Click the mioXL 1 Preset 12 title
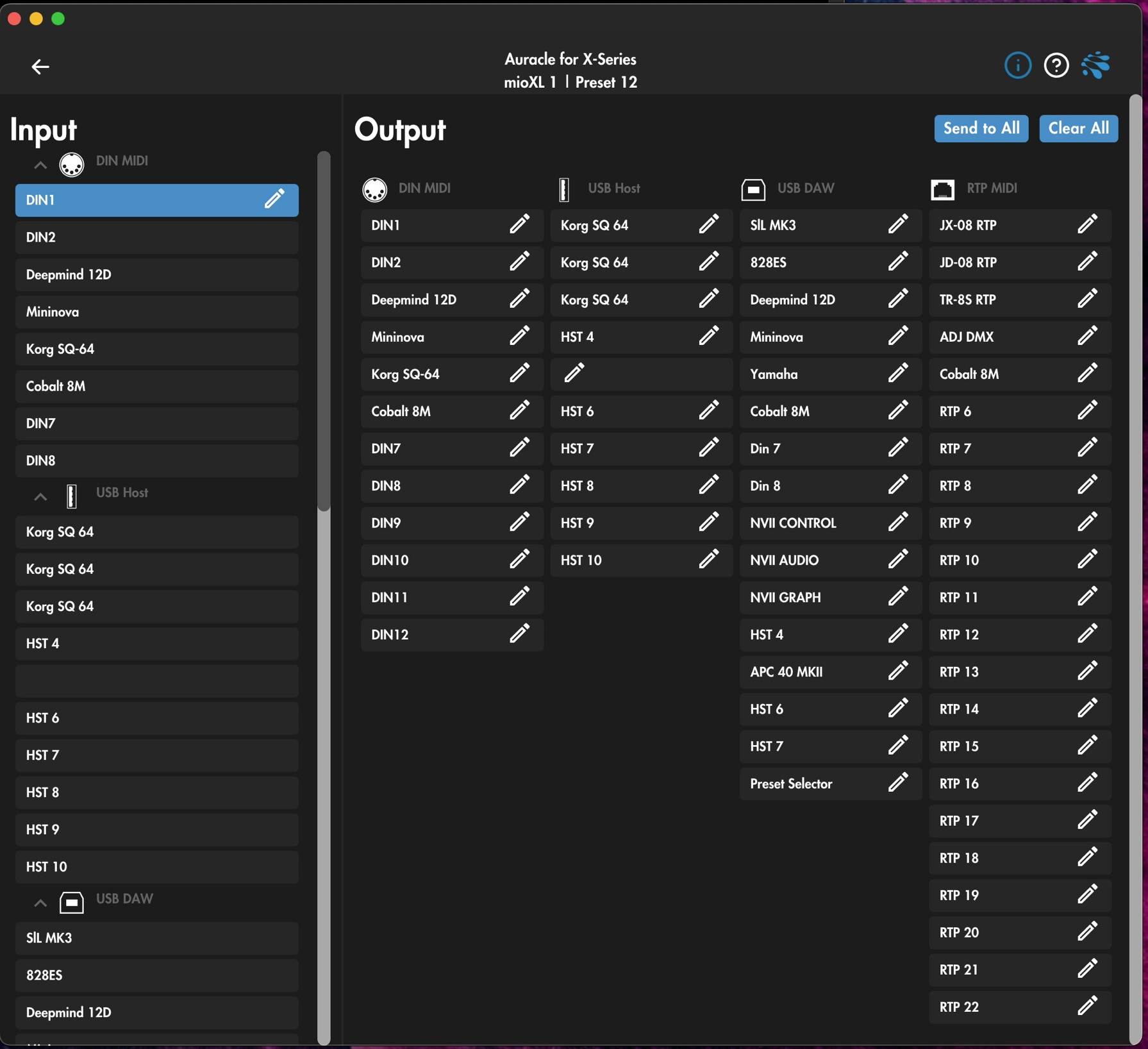Image resolution: width=1148 pixels, height=1049 pixels. coord(570,82)
